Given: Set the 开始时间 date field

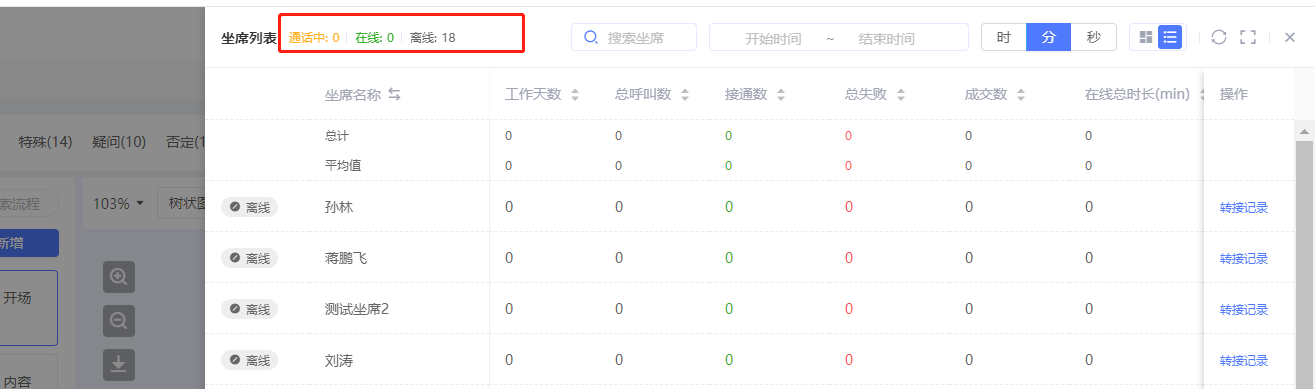Looking at the screenshot, I should [x=773, y=38].
